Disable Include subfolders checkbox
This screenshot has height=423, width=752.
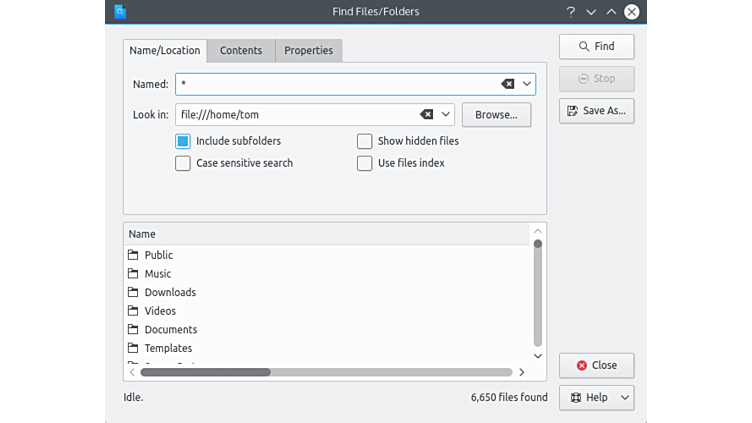pyautogui.click(x=183, y=141)
